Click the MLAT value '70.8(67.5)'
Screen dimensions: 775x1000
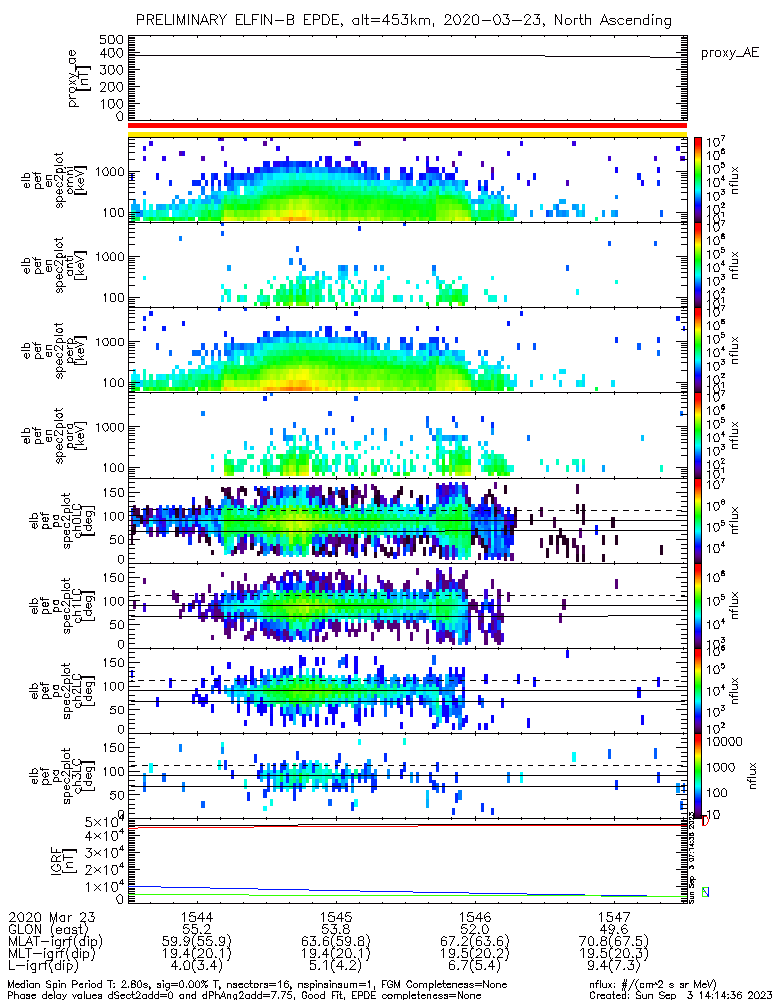click(x=614, y=941)
